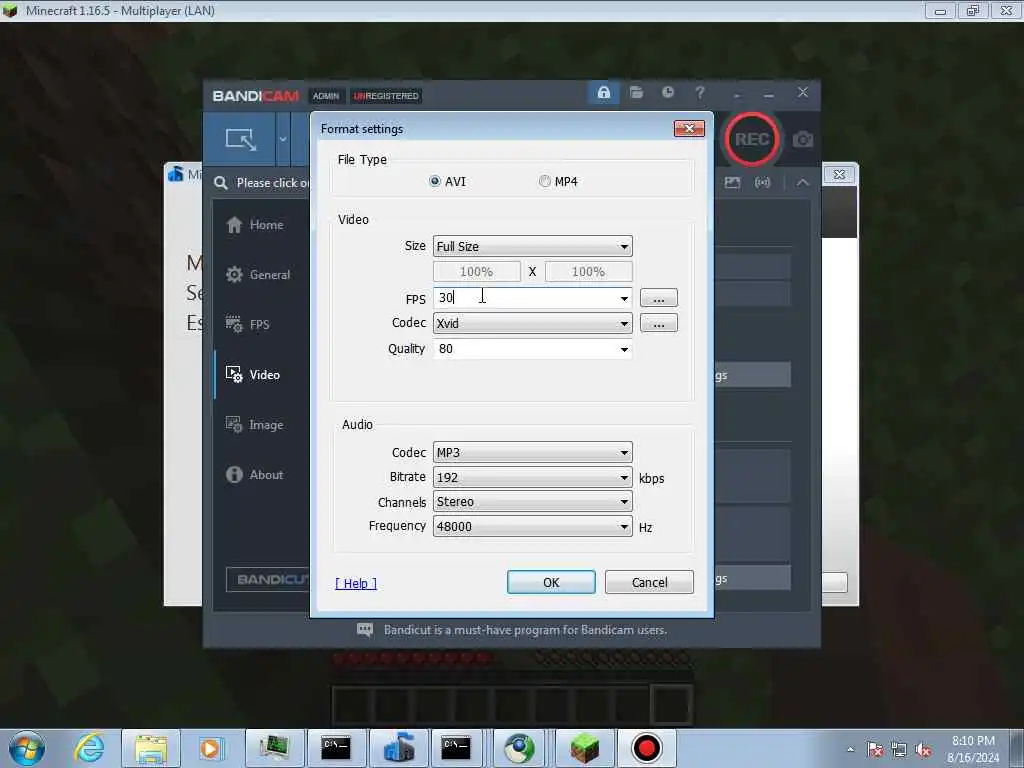The width and height of the screenshot is (1024, 768).
Task: Click the taskbar clock showing 8:10 PM
Action: click(x=973, y=749)
